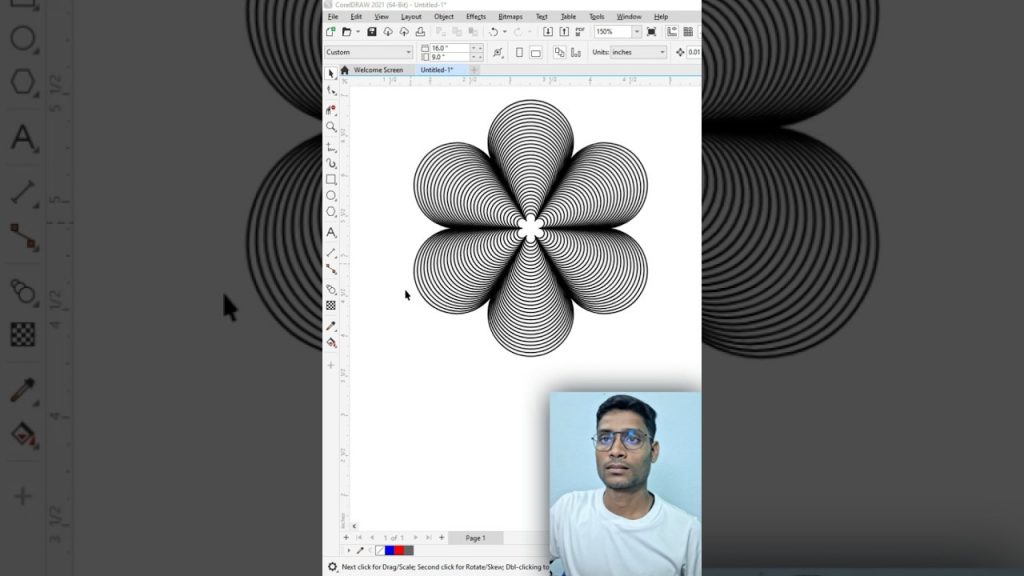Toggle landscape page orientation
This screenshot has width=1024, height=576.
pyautogui.click(x=536, y=52)
